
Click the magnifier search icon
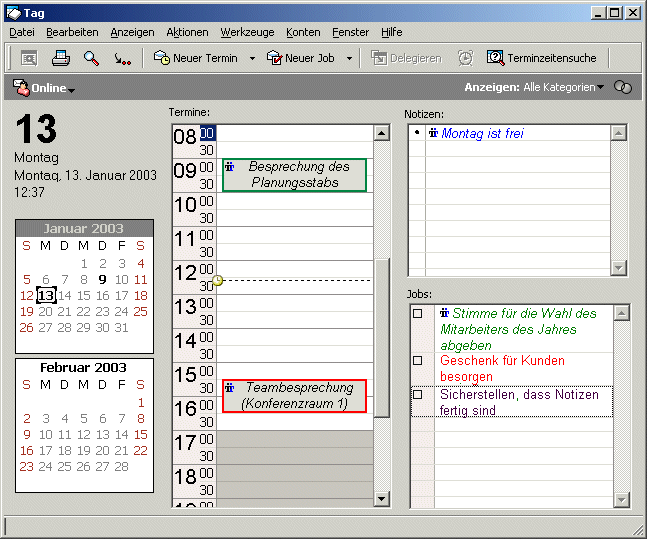91,58
